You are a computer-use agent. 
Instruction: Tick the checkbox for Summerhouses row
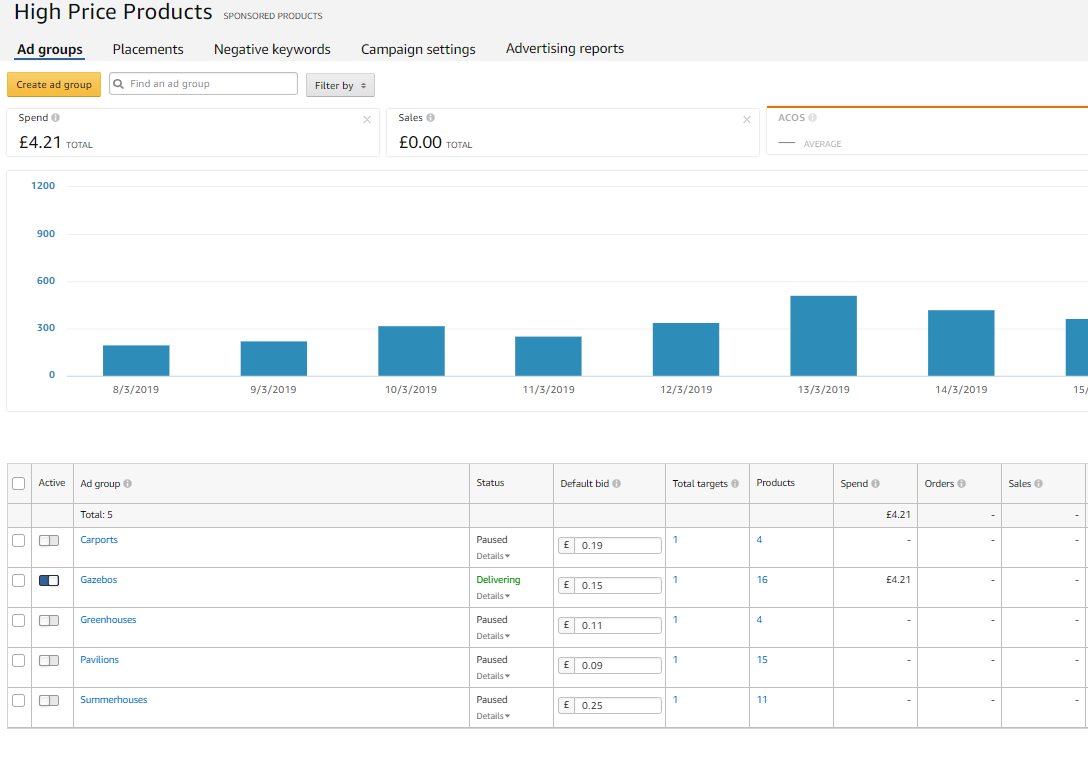tap(19, 701)
